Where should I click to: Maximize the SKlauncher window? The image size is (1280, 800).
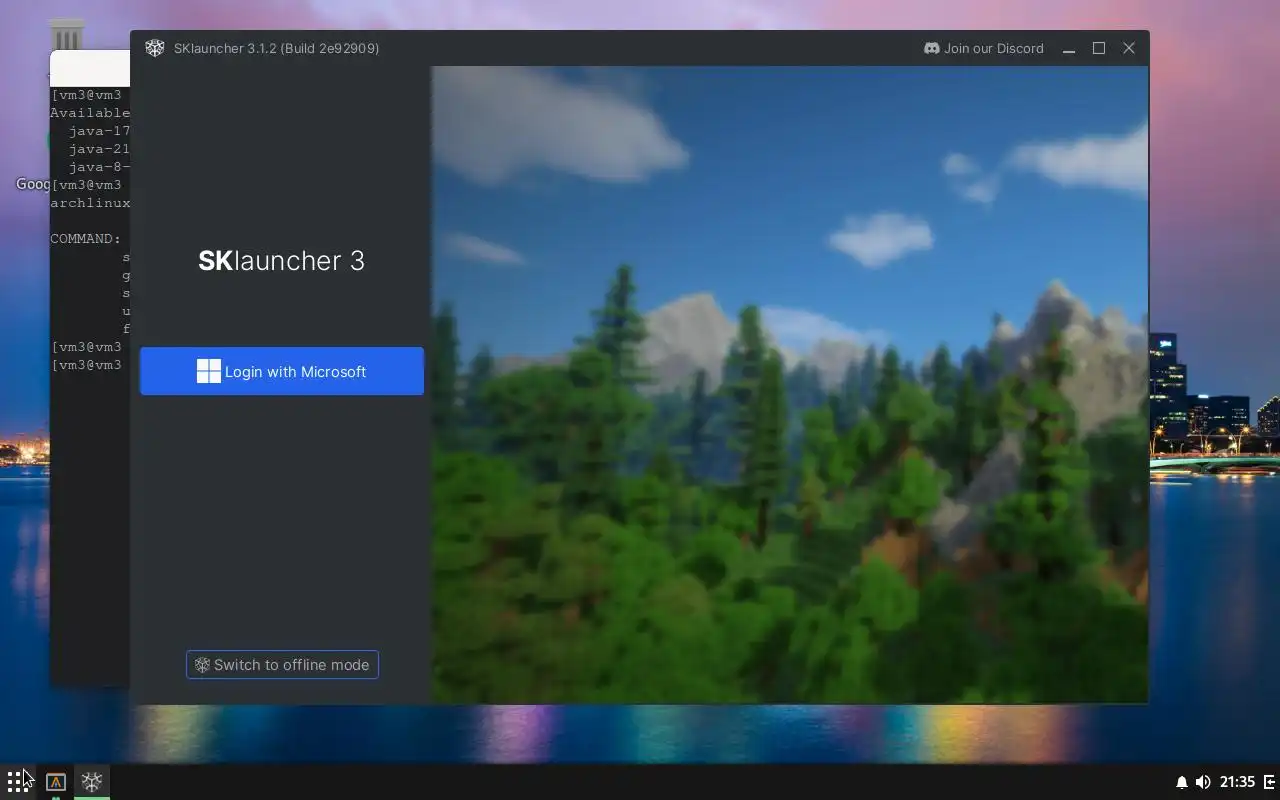[x=1099, y=48]
